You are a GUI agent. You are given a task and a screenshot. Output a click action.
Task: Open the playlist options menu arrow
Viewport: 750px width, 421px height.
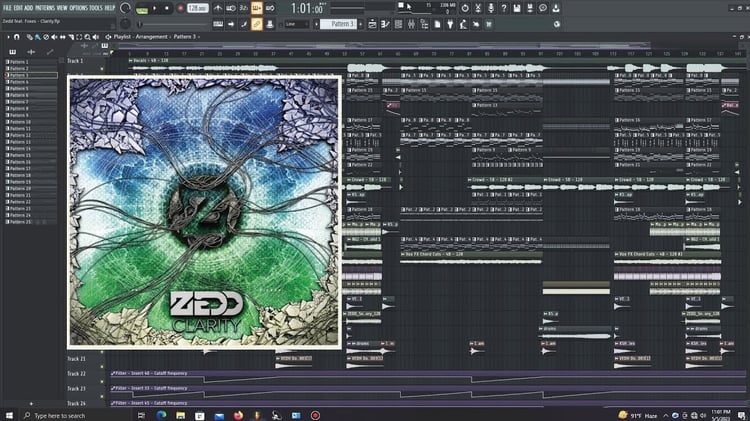(8, 37)
